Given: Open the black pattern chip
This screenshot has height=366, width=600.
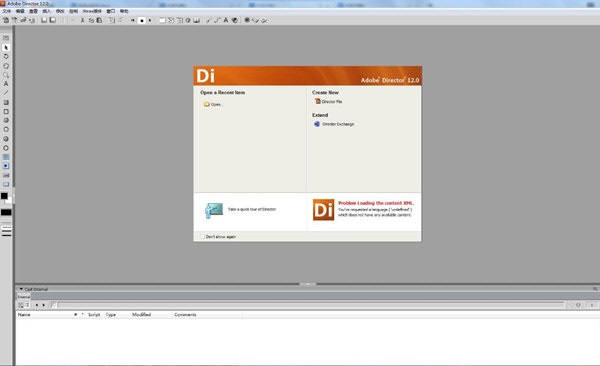Looking at the screenshot, I should (6, 212).
